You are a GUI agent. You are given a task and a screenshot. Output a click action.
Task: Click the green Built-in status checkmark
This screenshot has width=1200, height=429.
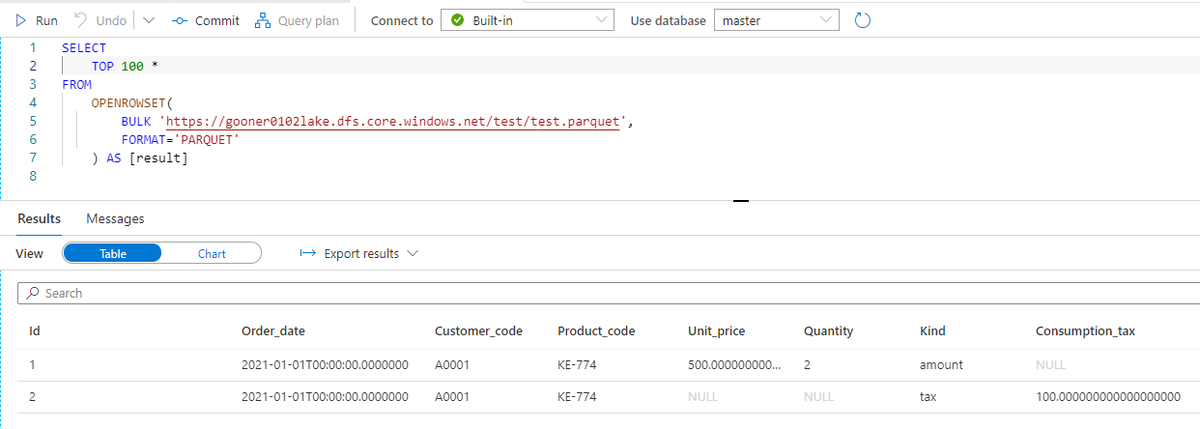[457, 20]
